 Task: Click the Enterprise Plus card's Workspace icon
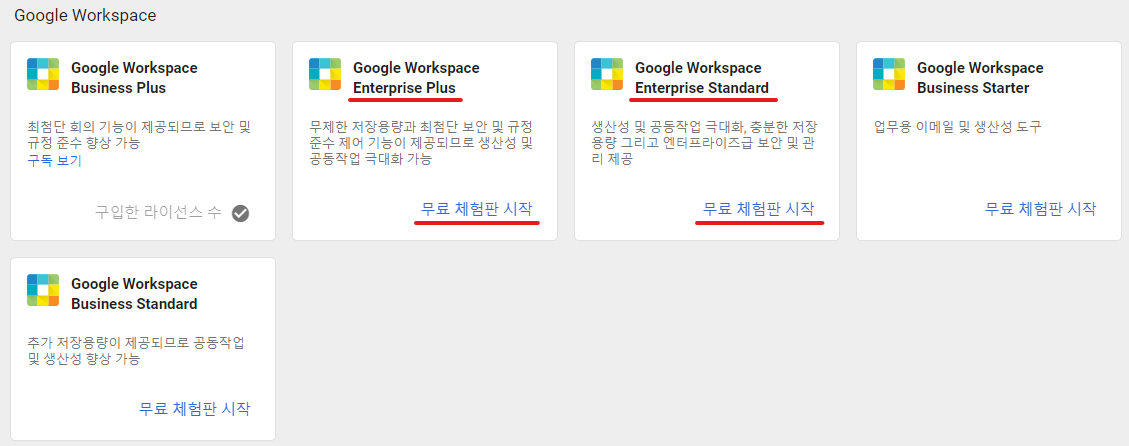tap(325, 74)
